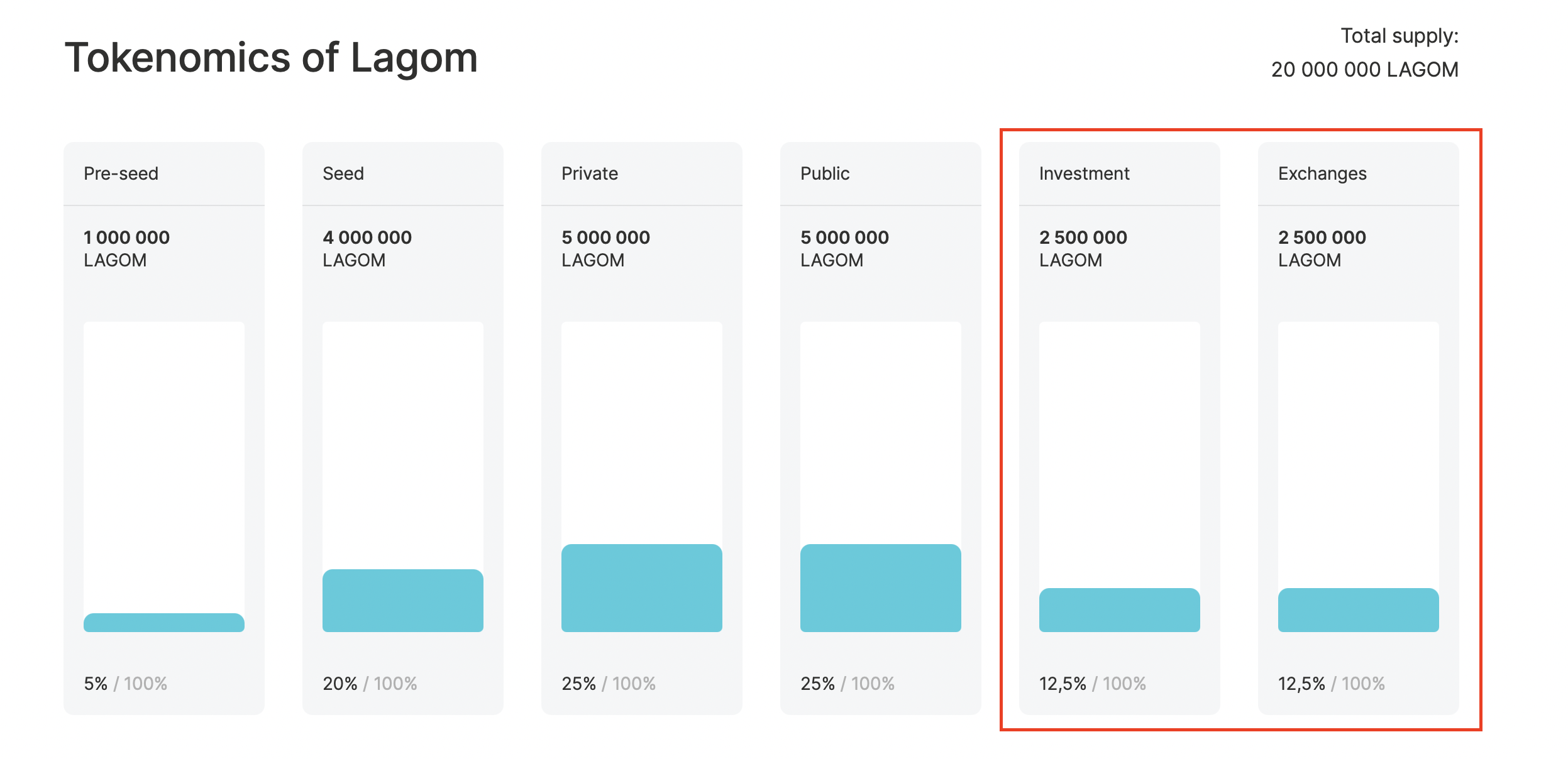This screenshot has width=1568, height=759.
Task: Select the 20 000 000 LAGOM supply value
Action: coord(1364,69)
